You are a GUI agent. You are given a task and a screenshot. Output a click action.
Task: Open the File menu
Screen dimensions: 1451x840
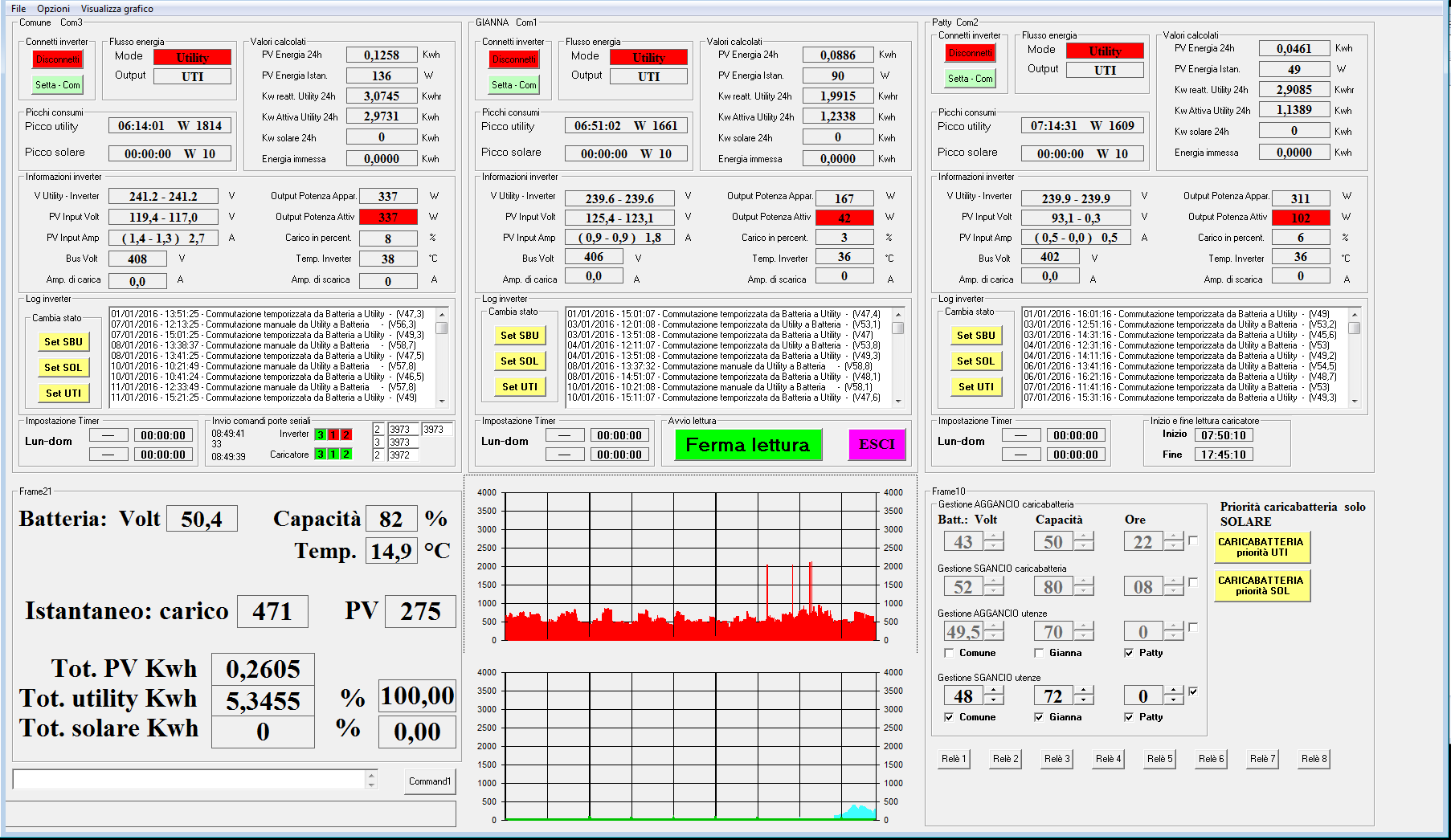(x=18, y=9)
